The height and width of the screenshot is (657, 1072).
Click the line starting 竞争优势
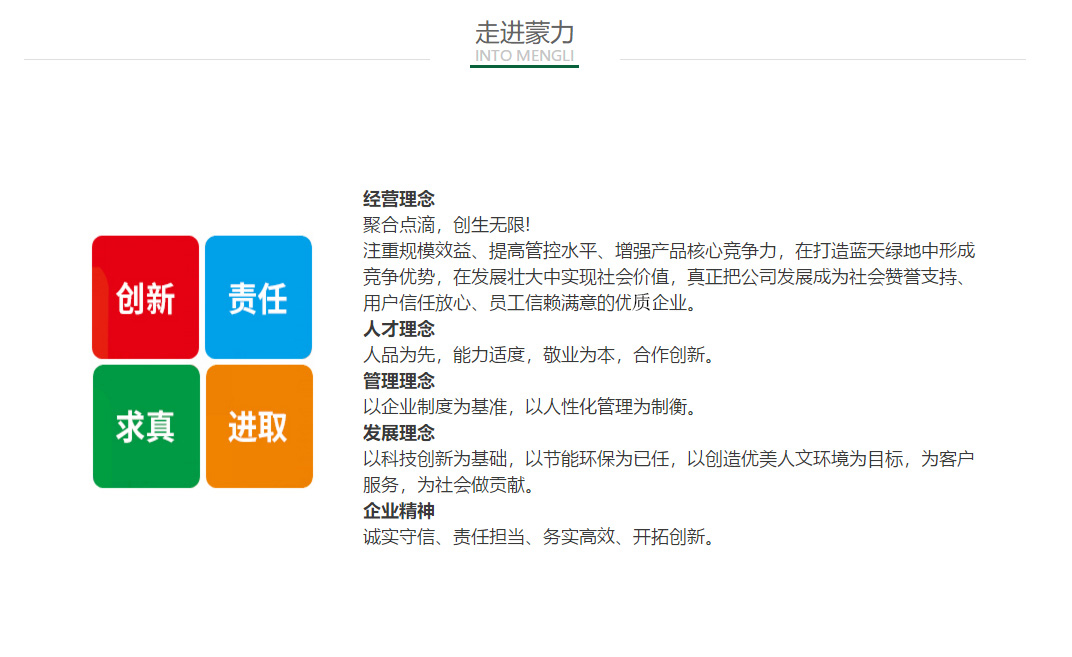point(665,277)
